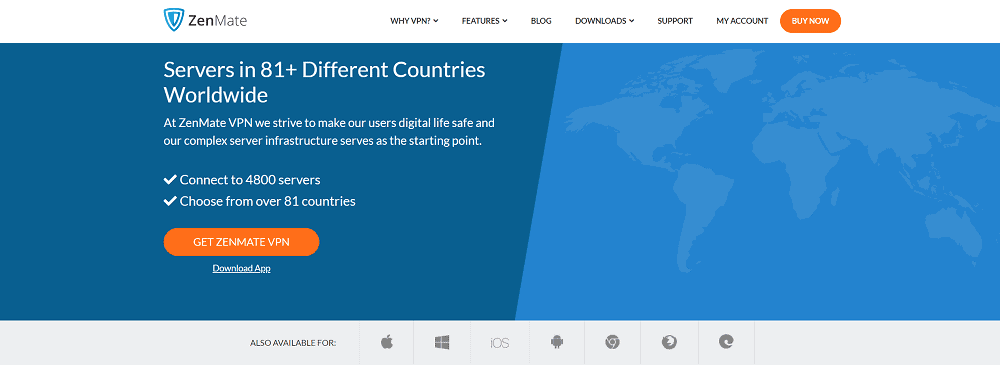Image resolution: width=1000 pixels, height=366 pixels.
Task: Click the Connect to 4800 servers checkmark
Action: (x=170, y=180)
